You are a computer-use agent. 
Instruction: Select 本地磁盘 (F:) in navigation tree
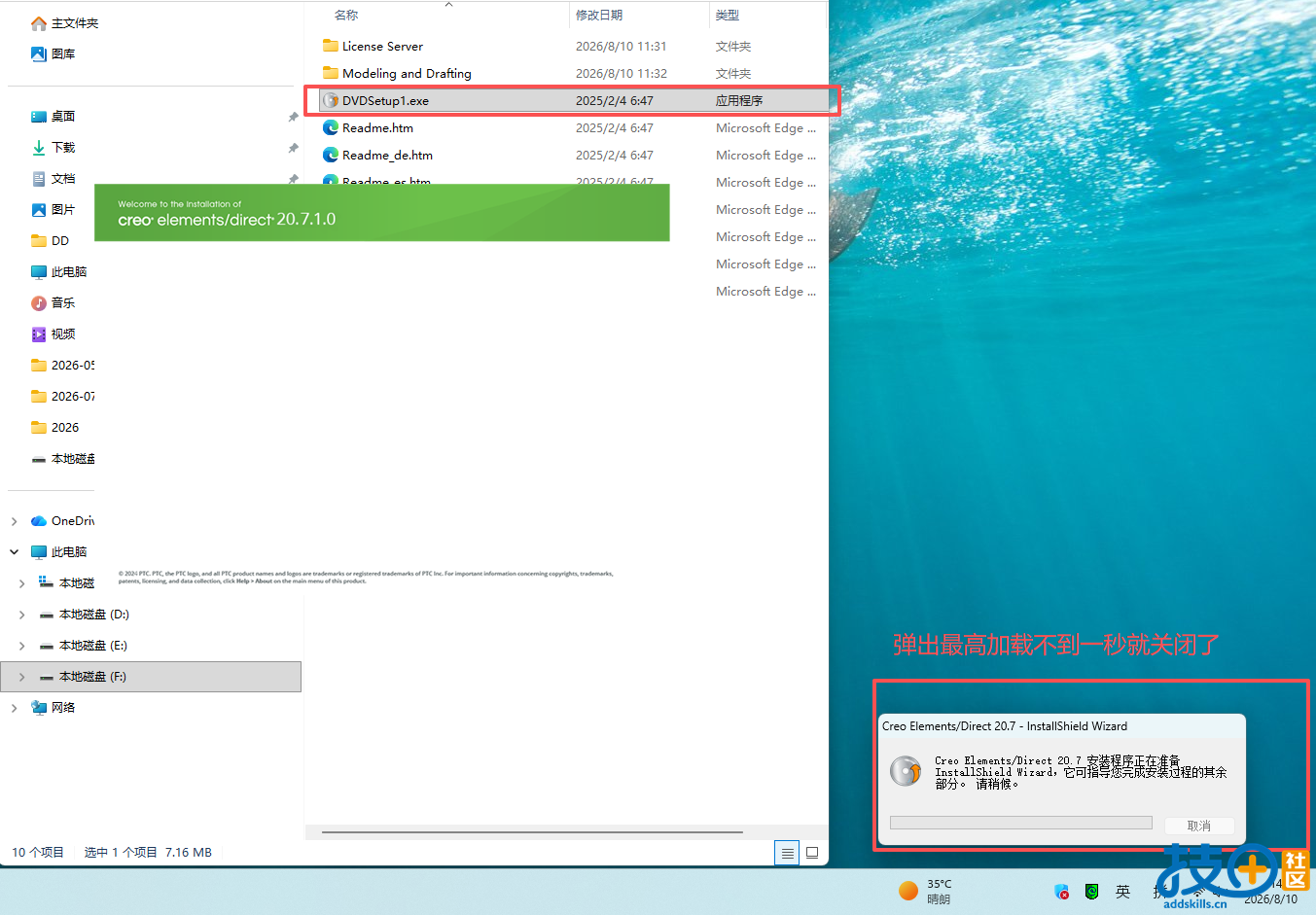151,677
